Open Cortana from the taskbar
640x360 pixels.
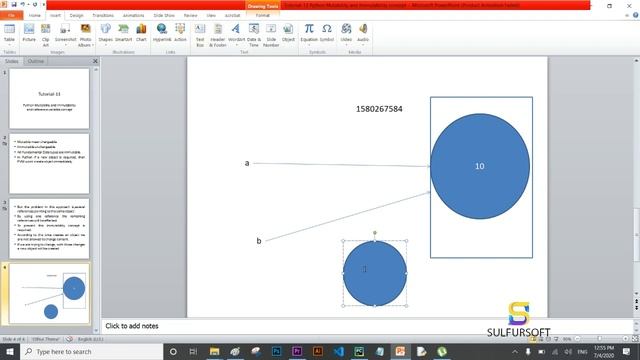[x=173, y=351]
